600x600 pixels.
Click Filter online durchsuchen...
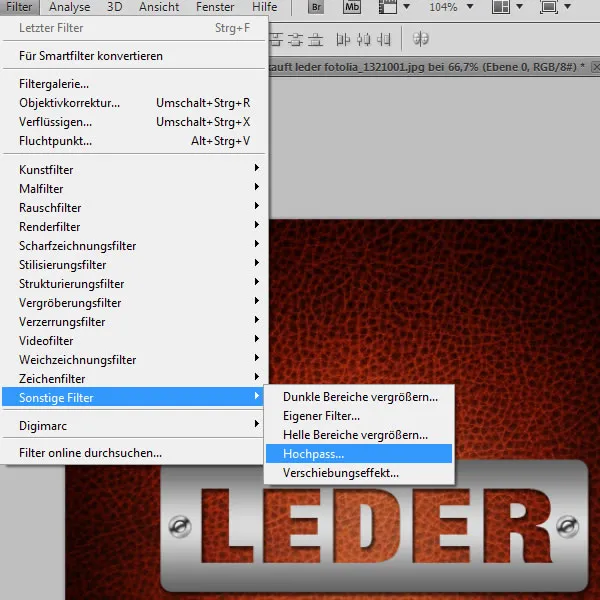(90, 453)
